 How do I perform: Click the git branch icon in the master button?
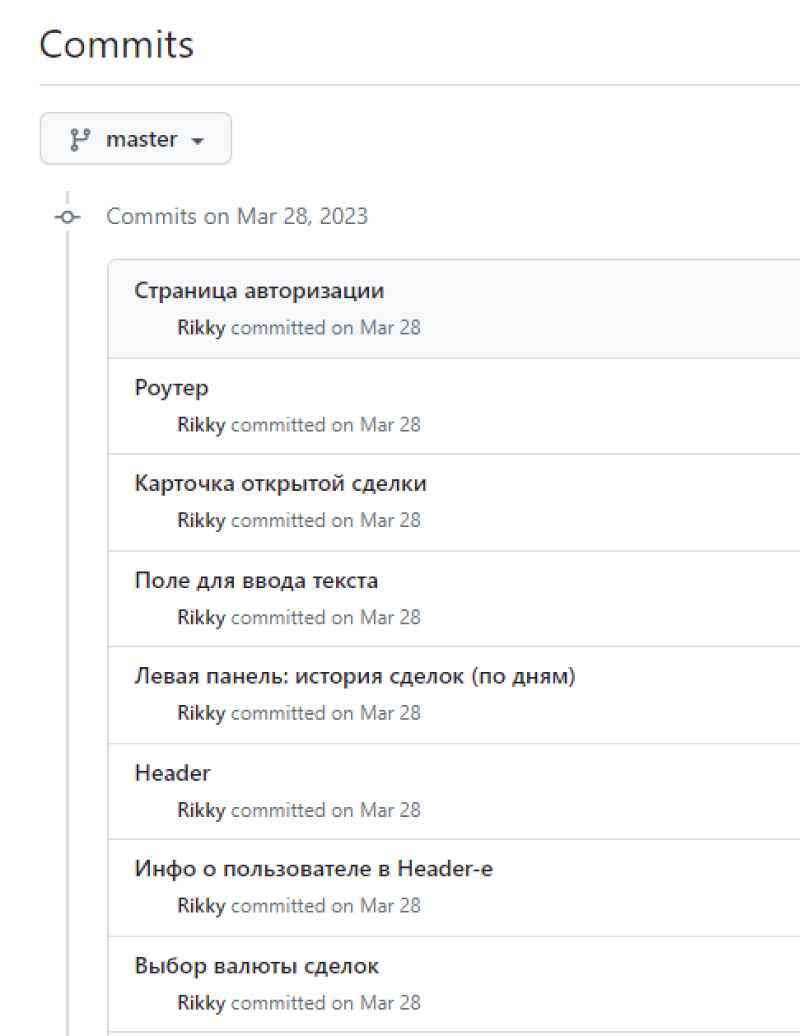point(80,139)
